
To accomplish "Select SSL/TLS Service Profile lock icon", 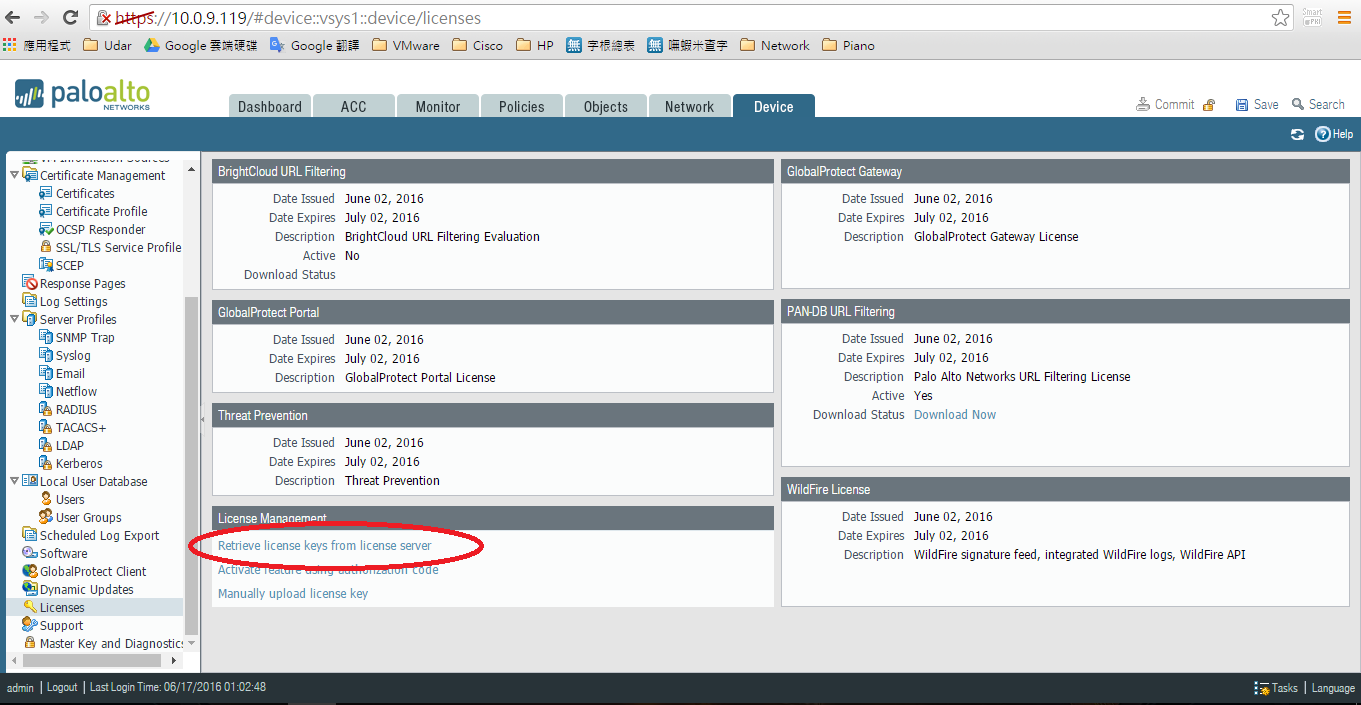I will click(x=46, y=247).
